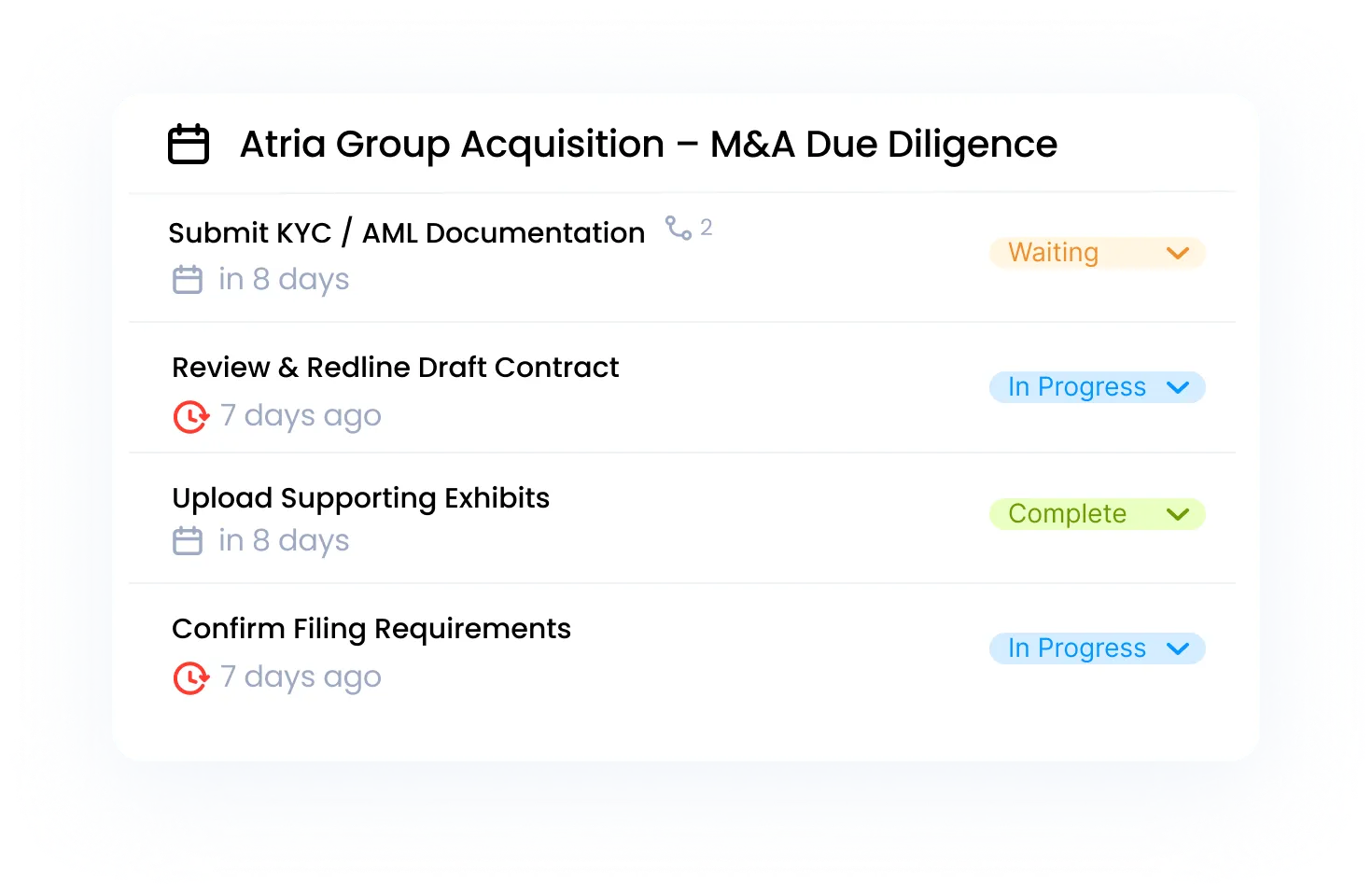Toggle the Complete status pill on Upload Supporting Exhibits
1372x892 pixels.
point(1097,513)
